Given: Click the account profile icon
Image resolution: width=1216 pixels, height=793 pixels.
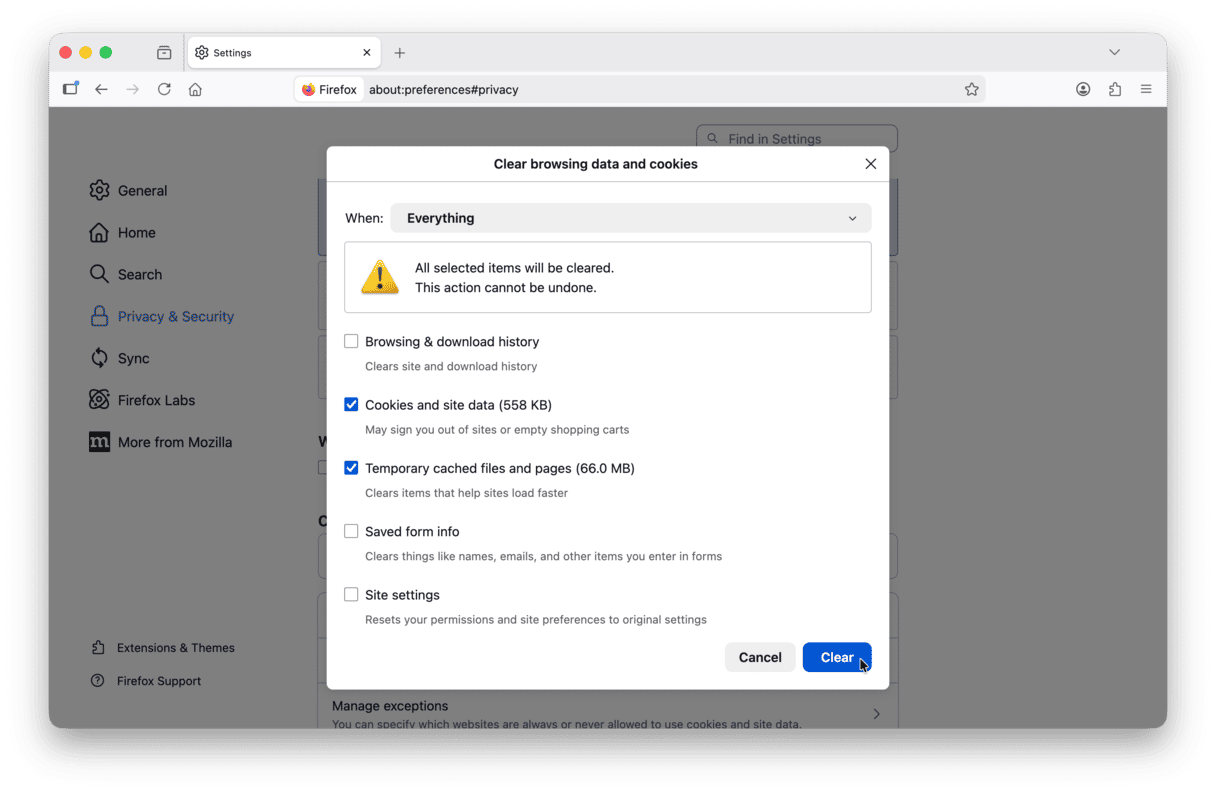Looking at the screenshot, I should 1083,89.
